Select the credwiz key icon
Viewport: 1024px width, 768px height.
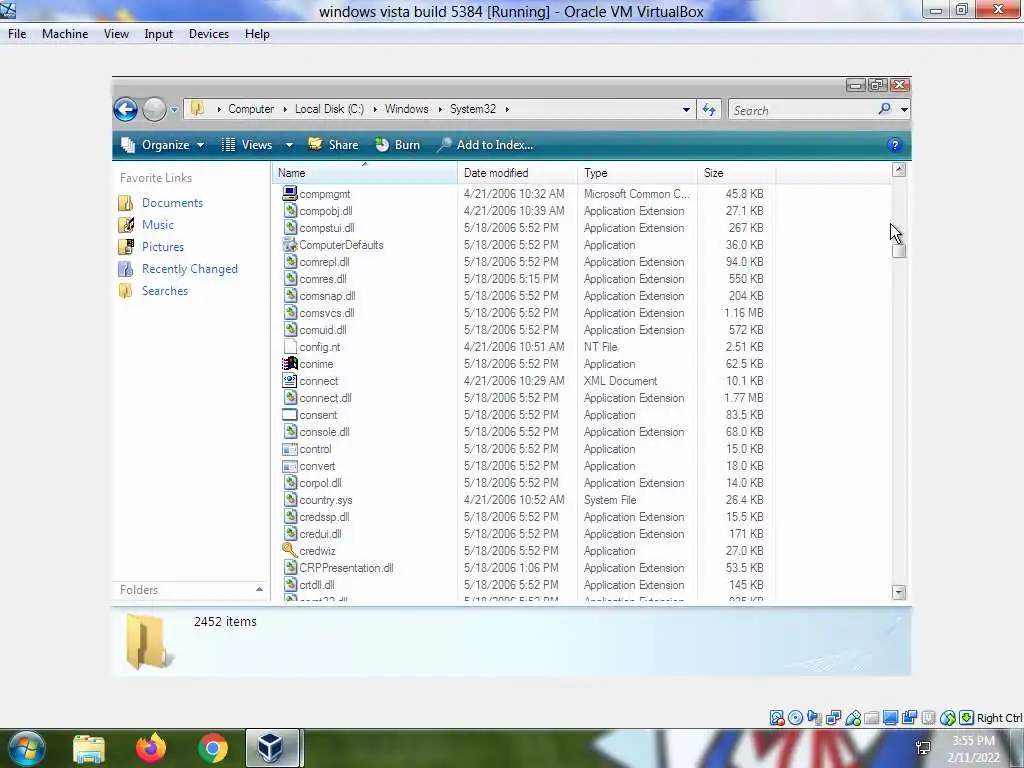[x=289, y=550]
